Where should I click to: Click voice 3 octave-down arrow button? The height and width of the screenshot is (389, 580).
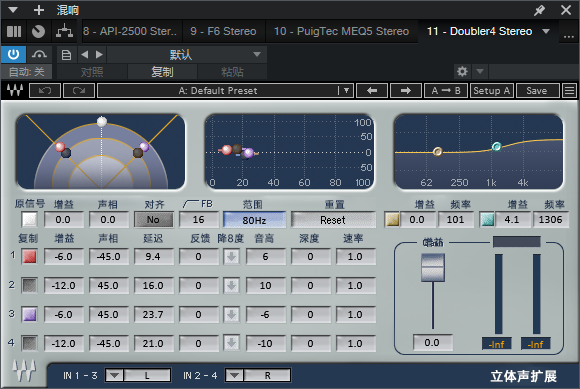point(232,315)
